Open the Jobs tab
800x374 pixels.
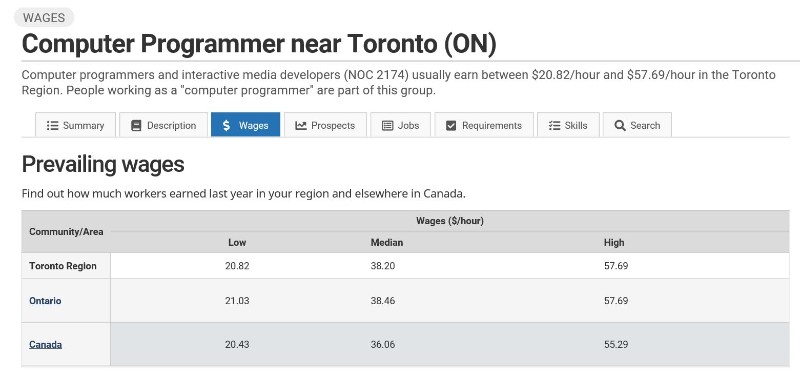click(401, 125)
